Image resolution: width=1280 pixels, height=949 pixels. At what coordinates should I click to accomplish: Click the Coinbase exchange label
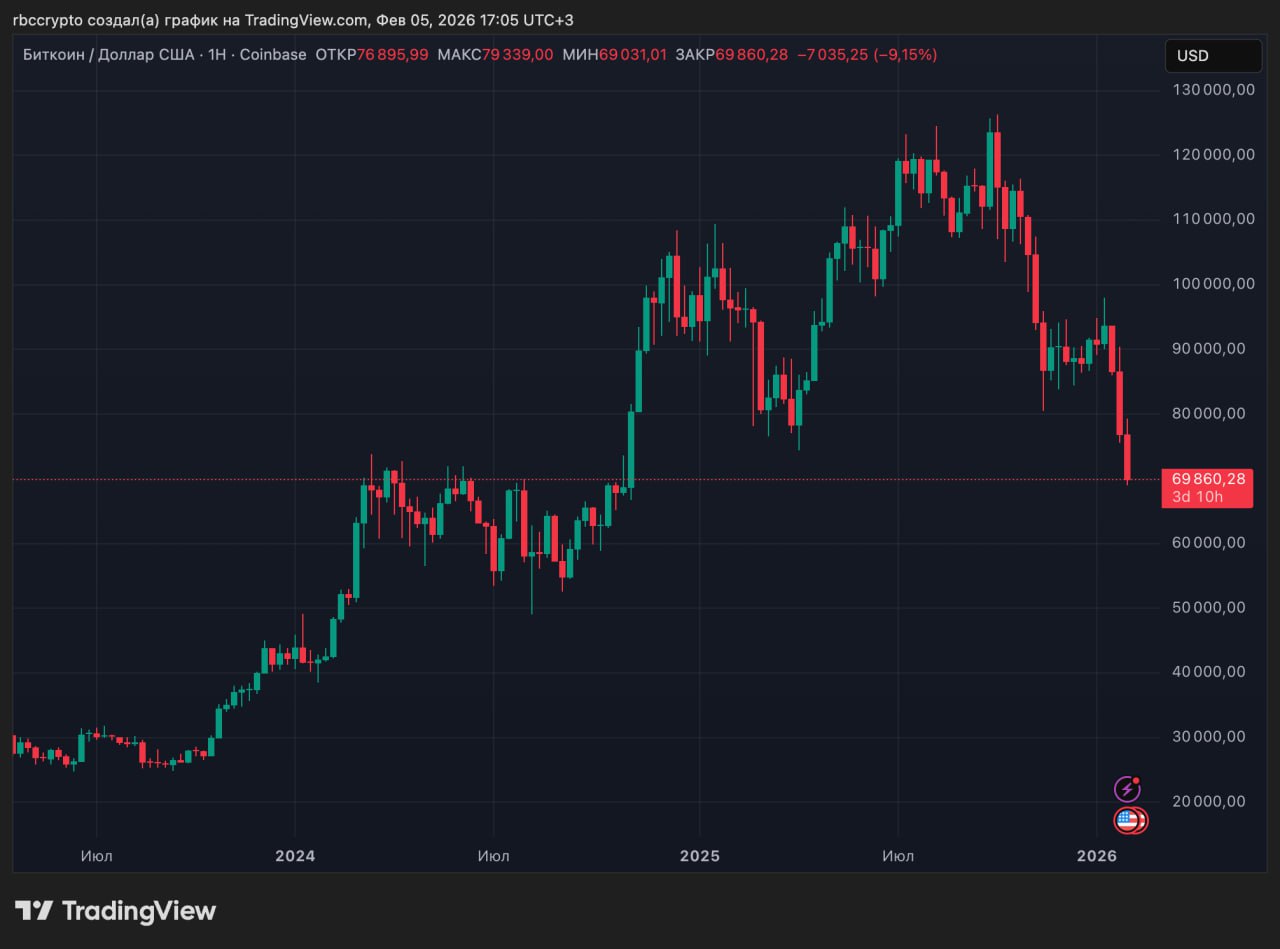pos(273,55)
